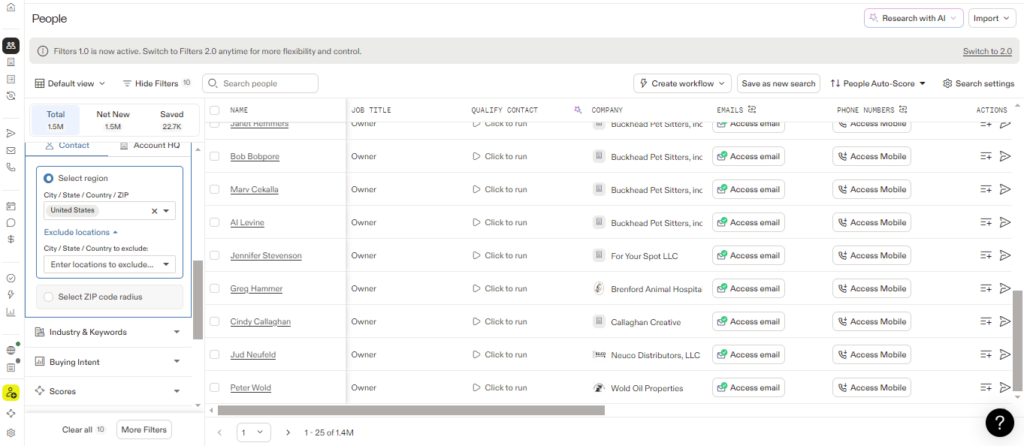Expand the Industry & Keywords filter
1024x446 pixels.
tap(108, 332)
